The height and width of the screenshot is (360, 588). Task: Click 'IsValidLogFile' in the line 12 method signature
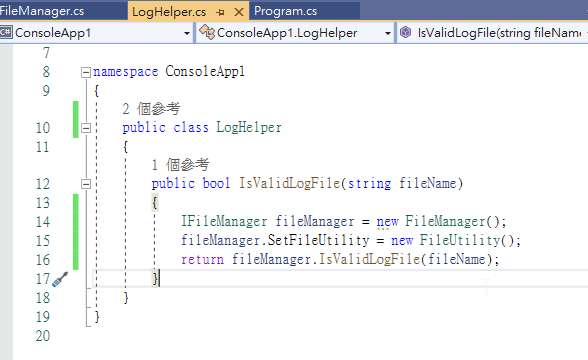(290, 183)
